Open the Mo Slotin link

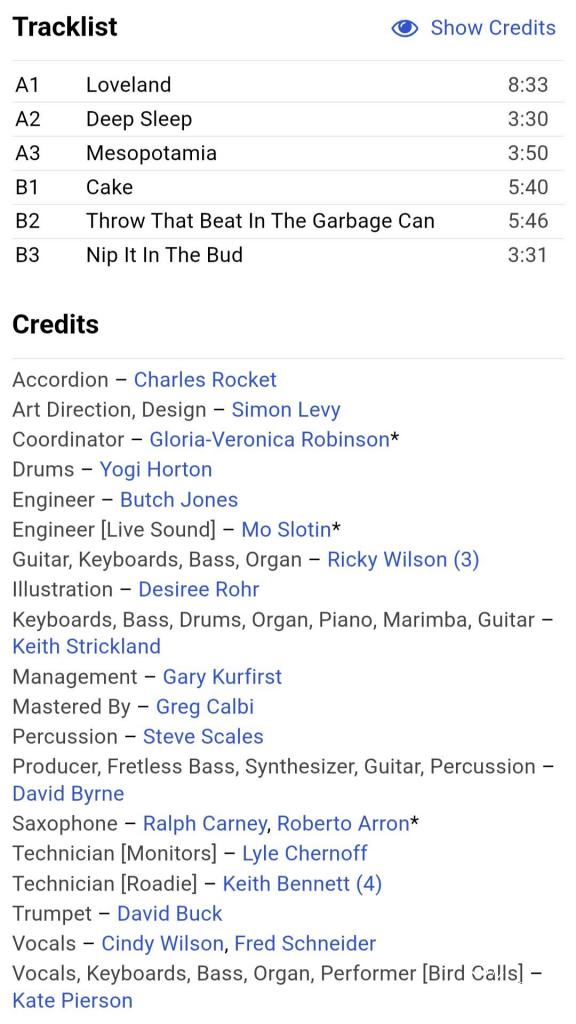tap(286, 530)
